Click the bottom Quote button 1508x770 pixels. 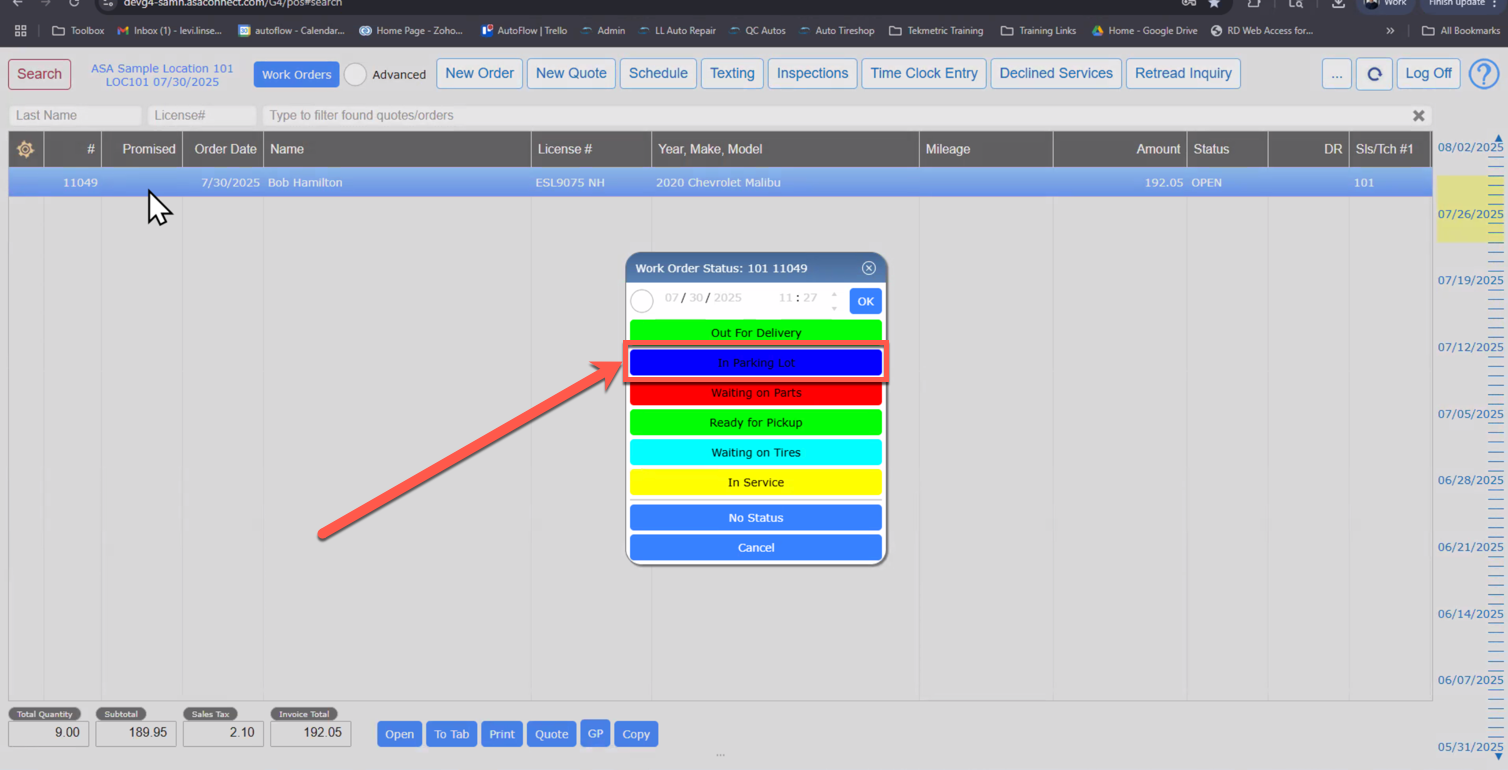coord(551,734)
